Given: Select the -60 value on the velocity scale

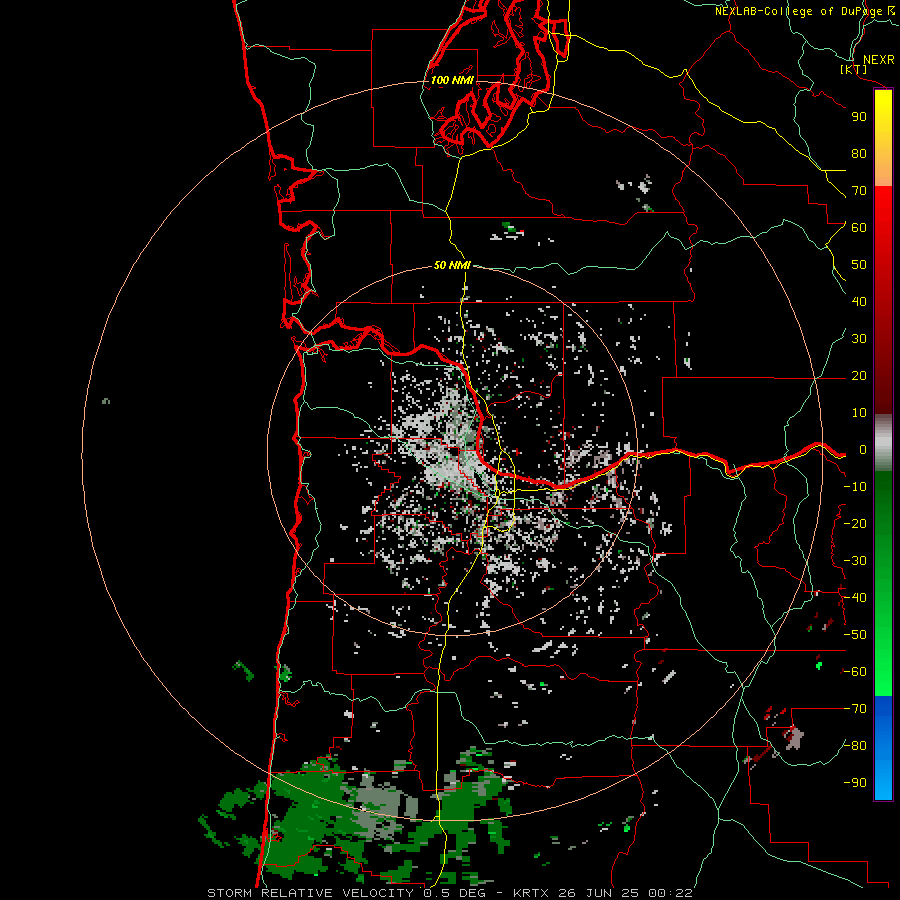Looking at the screenshot, I should [855, 672].
